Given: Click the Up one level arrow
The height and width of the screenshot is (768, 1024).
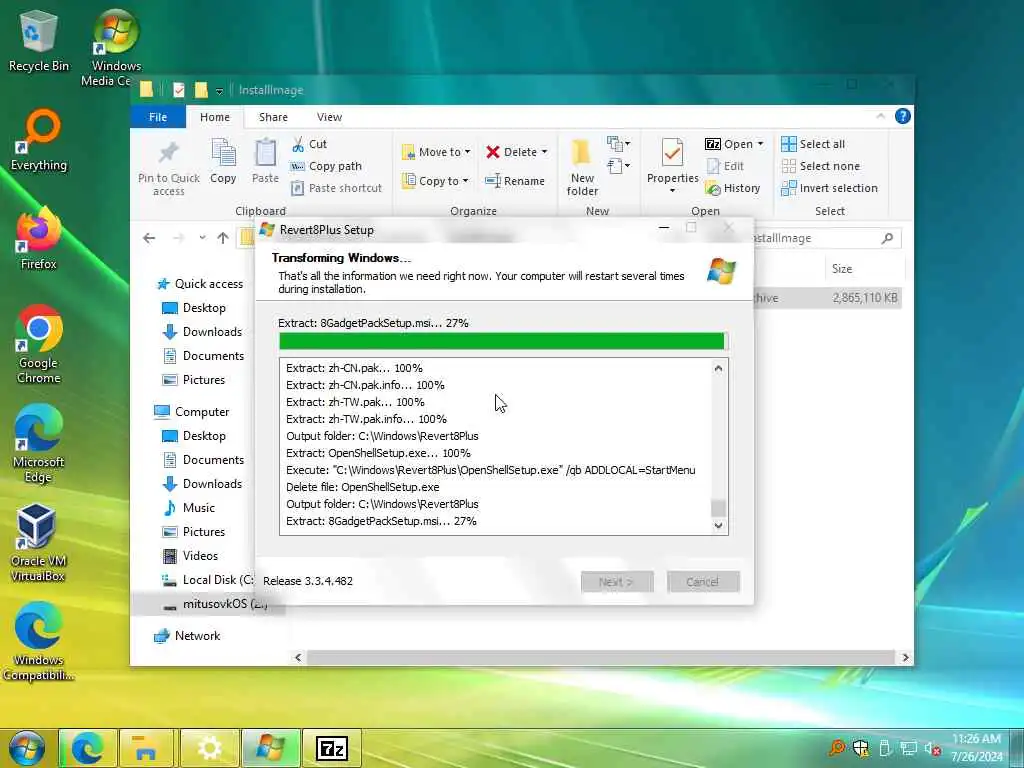Looking at the screenshot, I should (x=223, y=238).
